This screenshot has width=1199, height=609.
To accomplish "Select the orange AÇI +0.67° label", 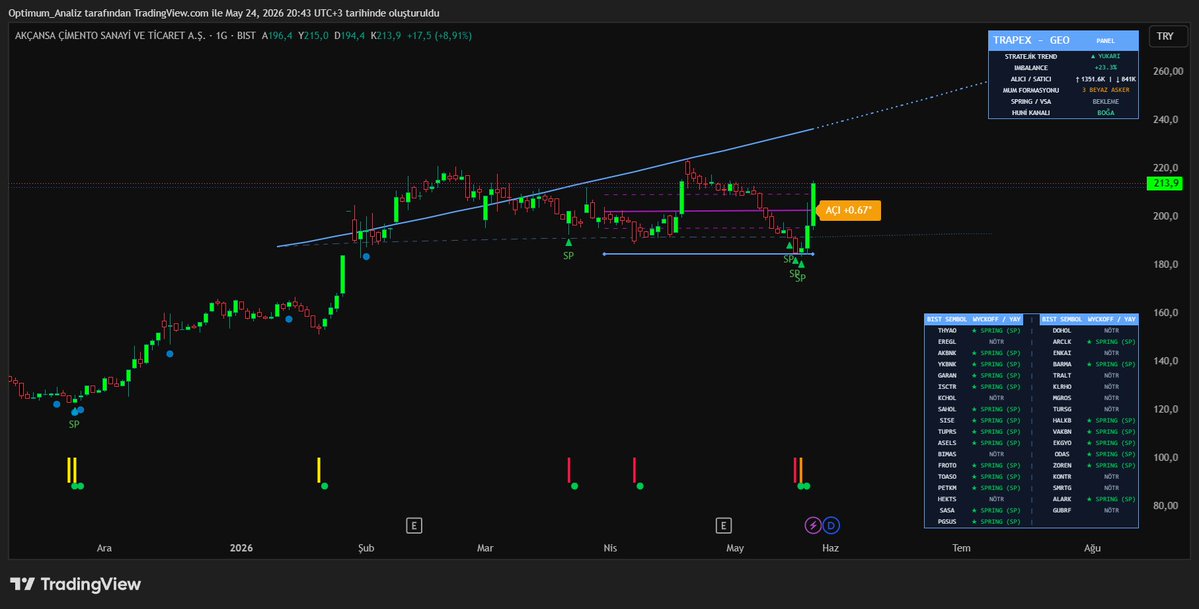I will click(x=852, y=210).
